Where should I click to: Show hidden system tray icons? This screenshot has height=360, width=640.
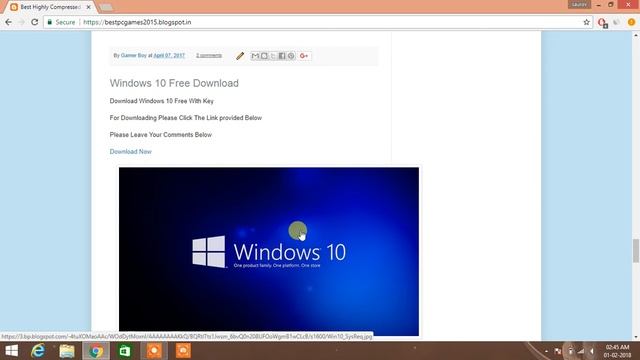[x=546, y=351]
